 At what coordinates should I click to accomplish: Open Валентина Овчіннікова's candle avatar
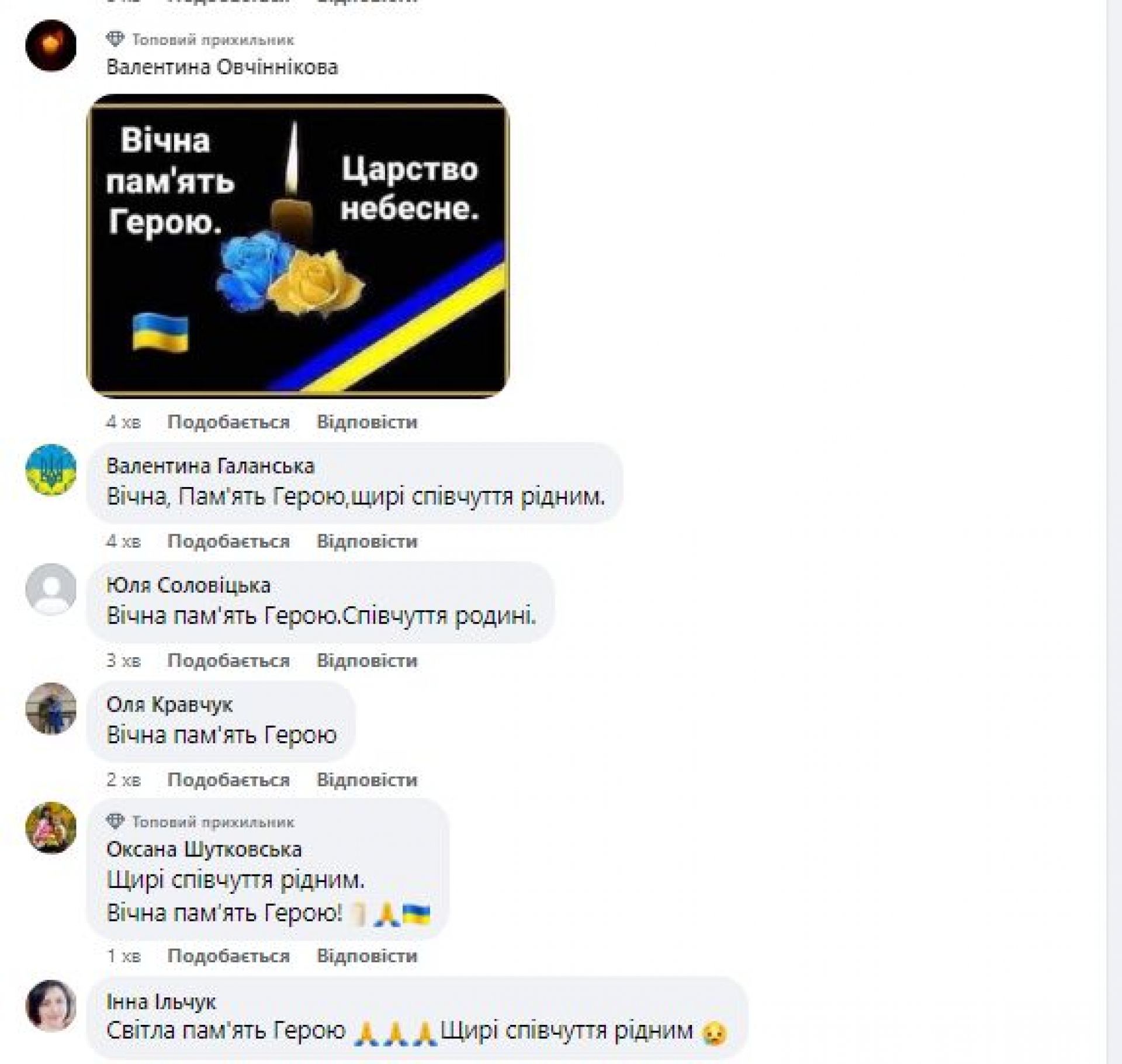(51, 46)
